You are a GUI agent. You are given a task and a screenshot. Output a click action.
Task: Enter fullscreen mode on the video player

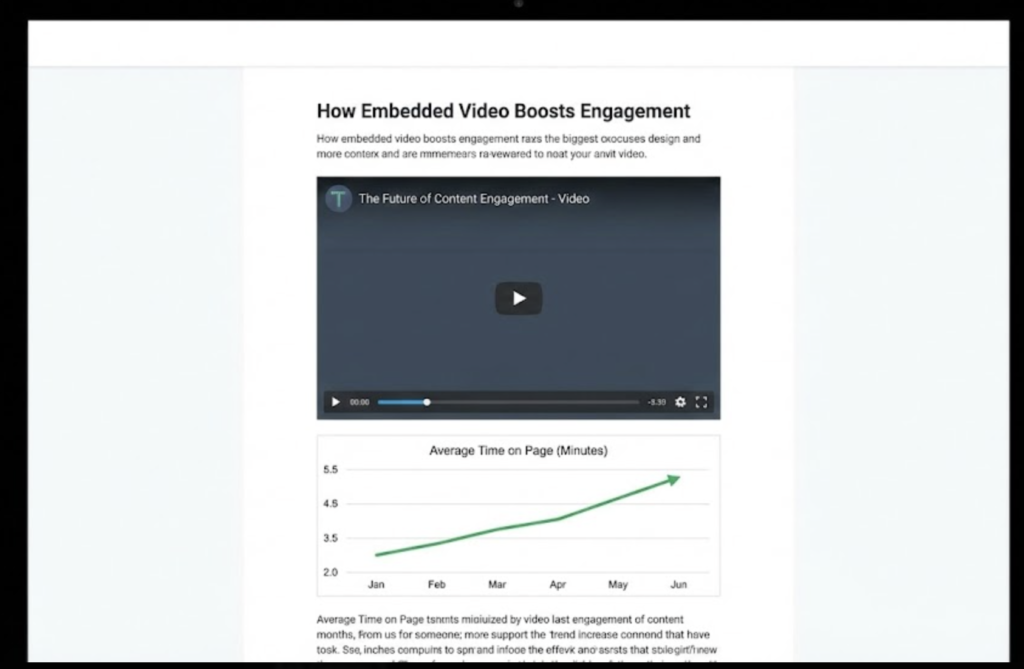pyautogui.click(x=701, y=402)
